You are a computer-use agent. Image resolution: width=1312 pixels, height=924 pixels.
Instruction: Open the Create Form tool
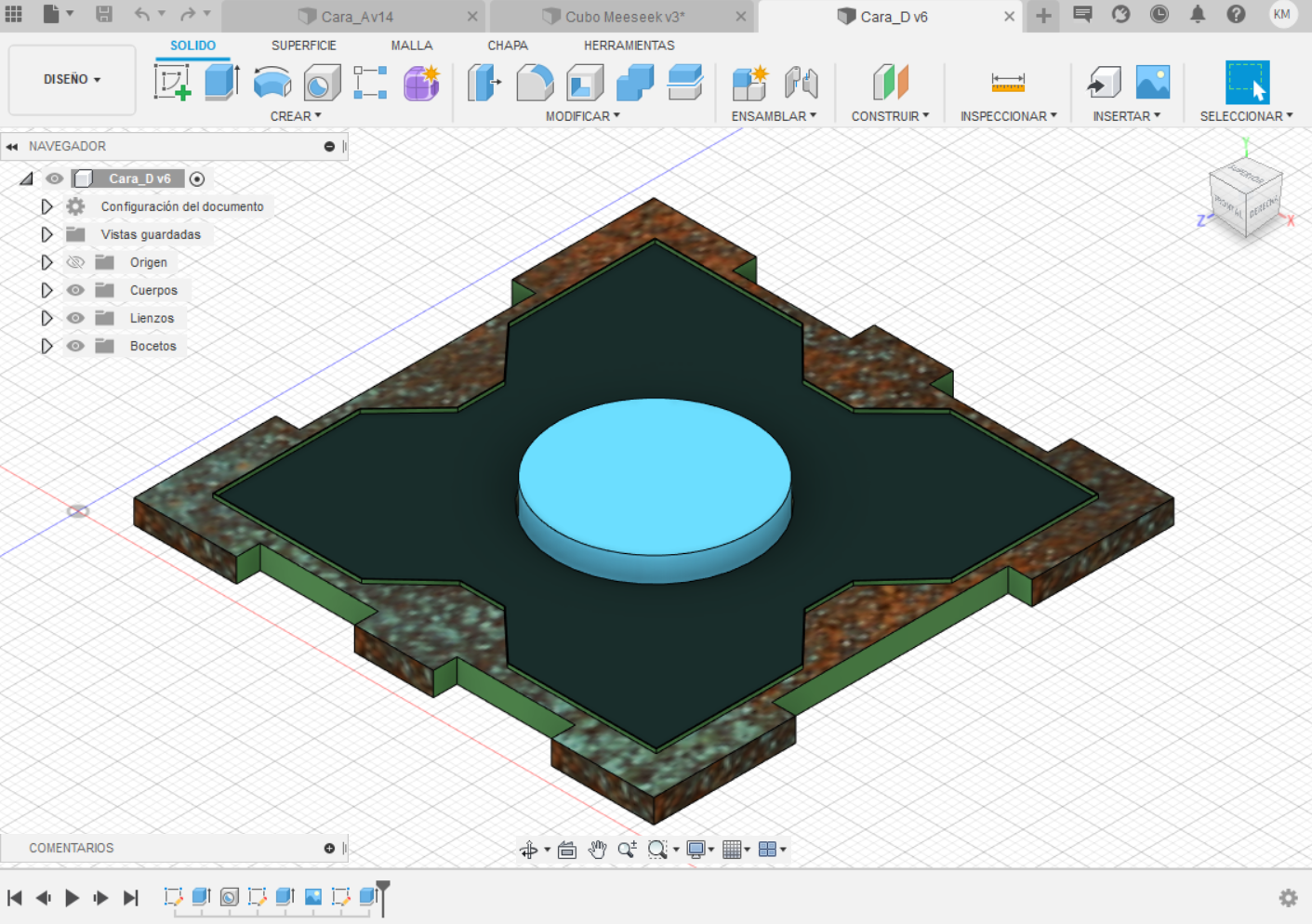tap(421, 83)
